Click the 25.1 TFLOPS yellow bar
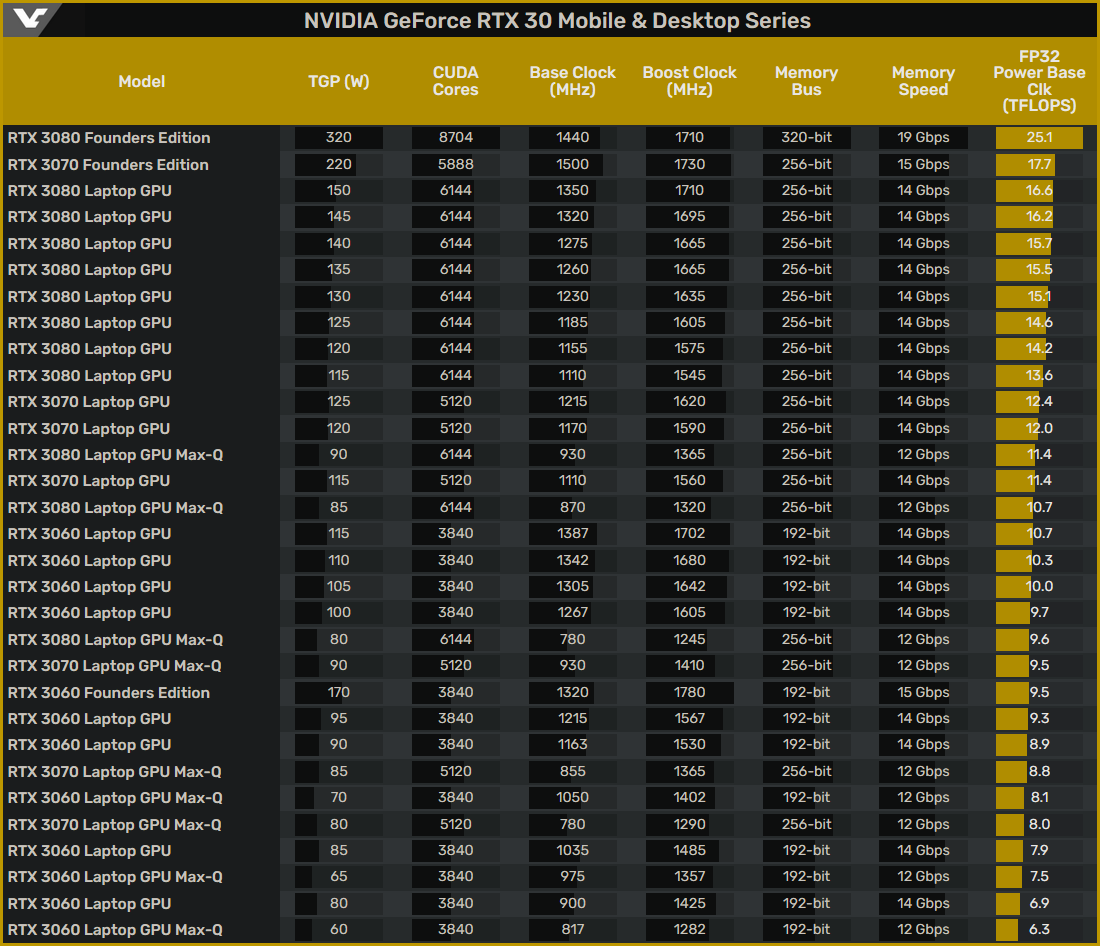The height and width of the screenshot is (946, 1100). 1039,138
